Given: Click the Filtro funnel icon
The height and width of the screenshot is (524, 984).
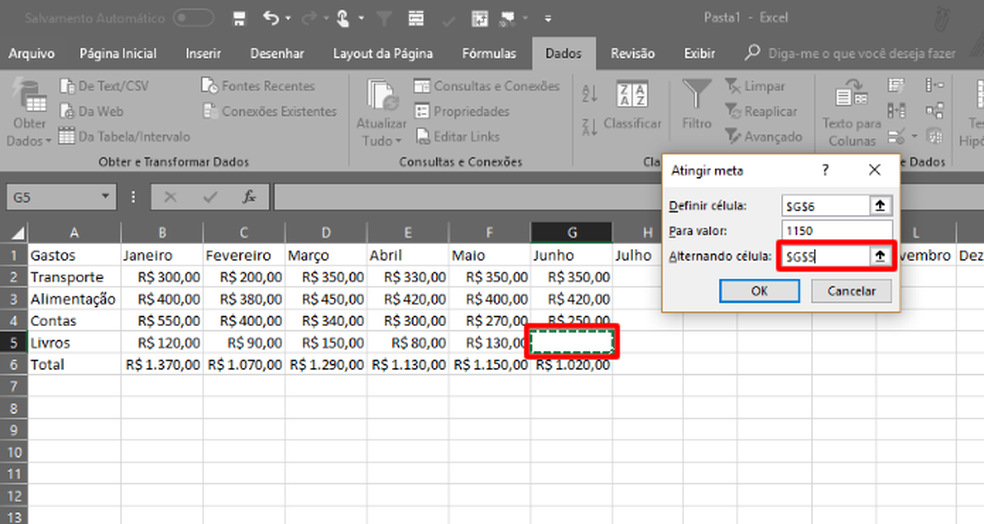Looking at the screenshot, I should tap(697, 95).
